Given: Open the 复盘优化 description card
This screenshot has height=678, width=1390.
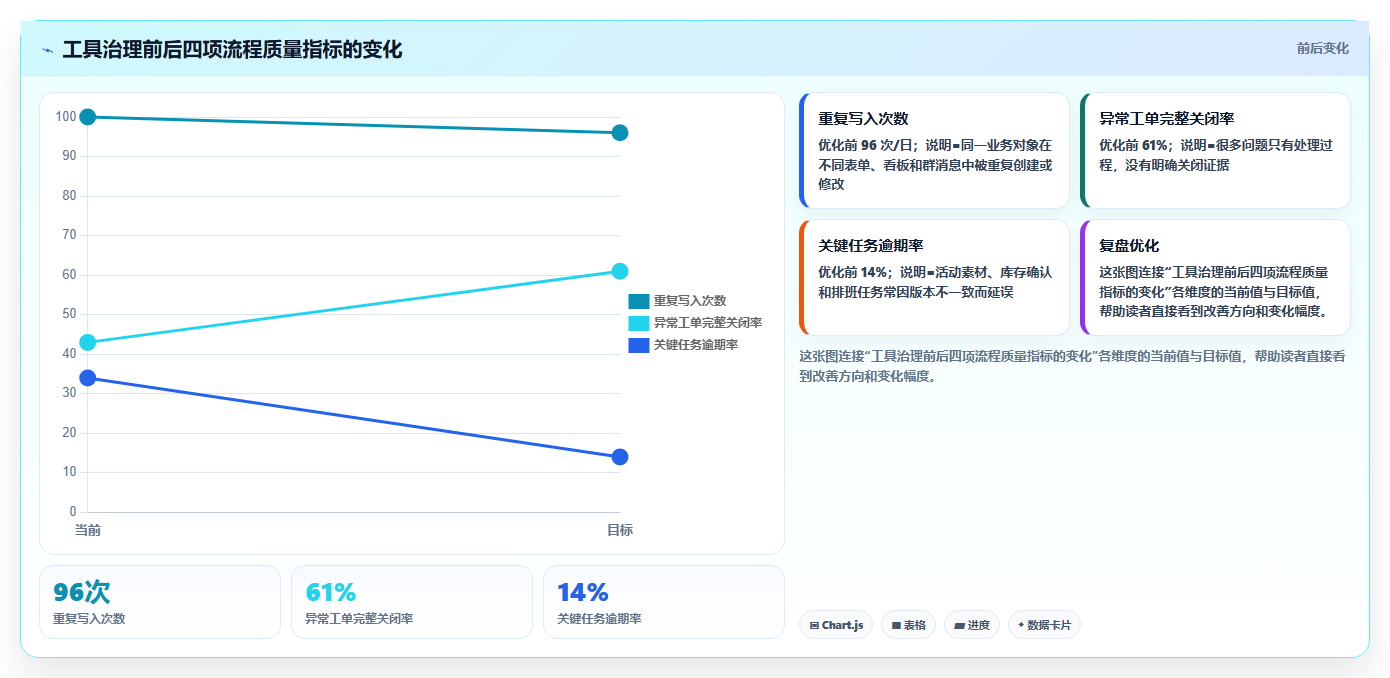Looking at the screenshot, I should 1215,278.
